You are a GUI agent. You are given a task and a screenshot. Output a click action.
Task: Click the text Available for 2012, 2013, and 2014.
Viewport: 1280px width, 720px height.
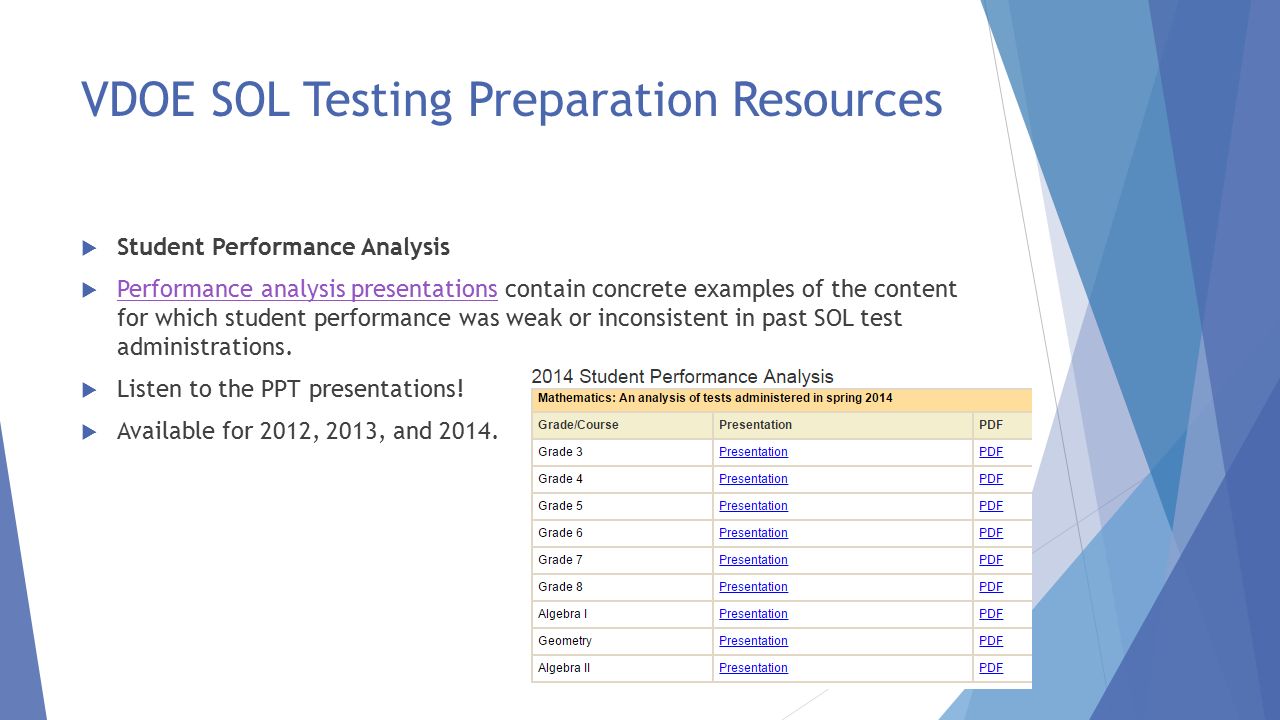point(307,431)
